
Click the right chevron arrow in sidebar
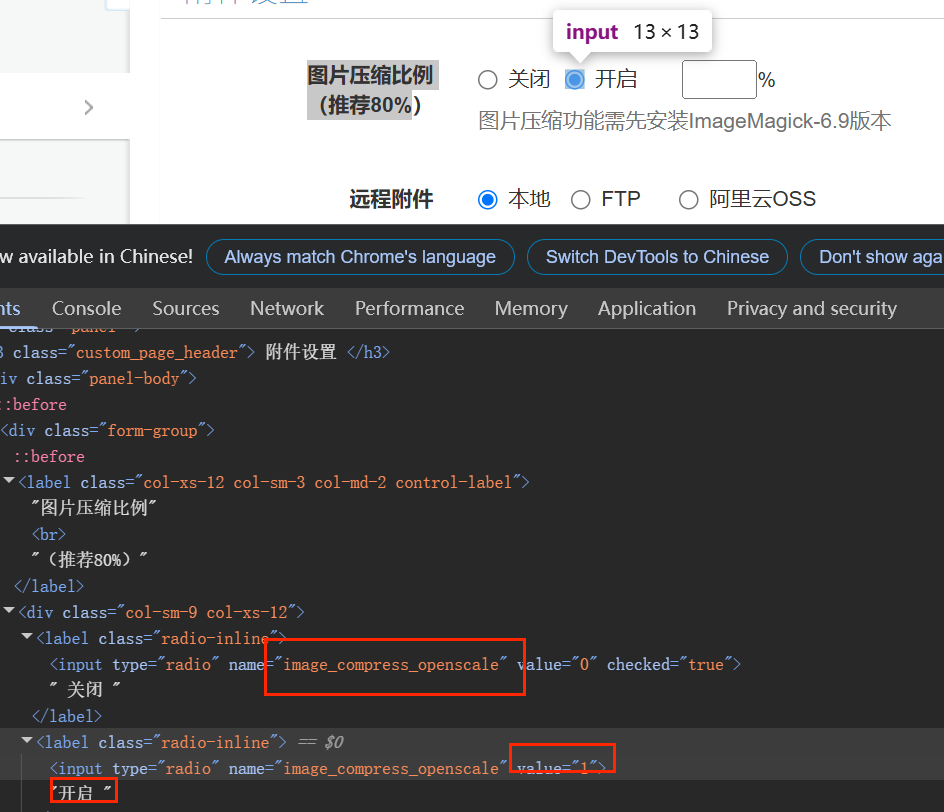tap(89, 107)
